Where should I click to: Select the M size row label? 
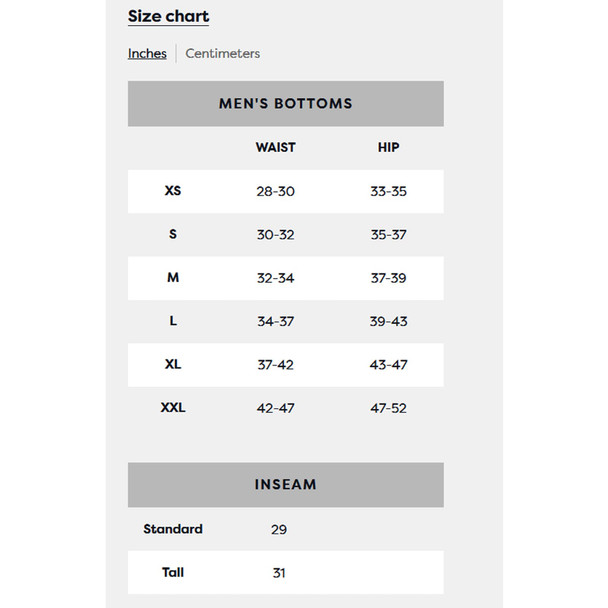coord(173,278)
